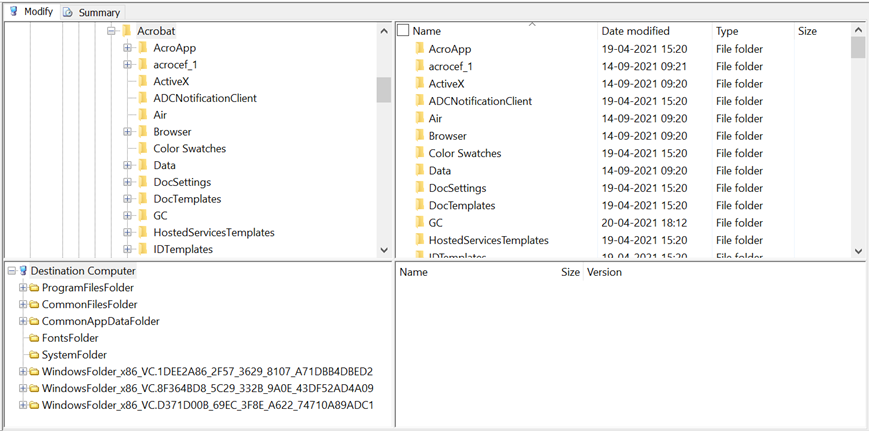Click the FontsFolder folder icon

(34, 338)
